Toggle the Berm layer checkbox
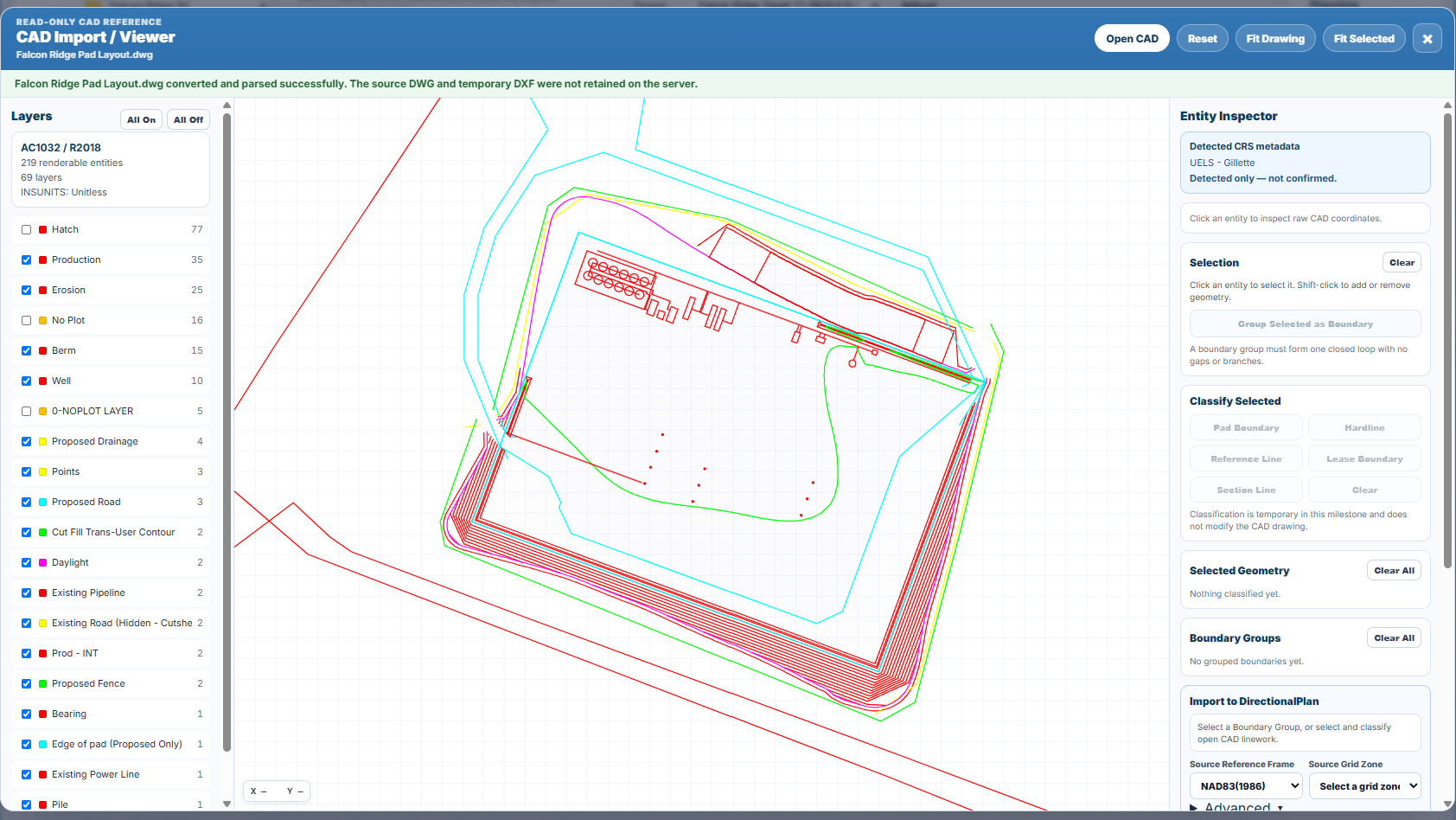This screenshot has height=820, width=1456. pyautogui.click(x=26, y=350)
